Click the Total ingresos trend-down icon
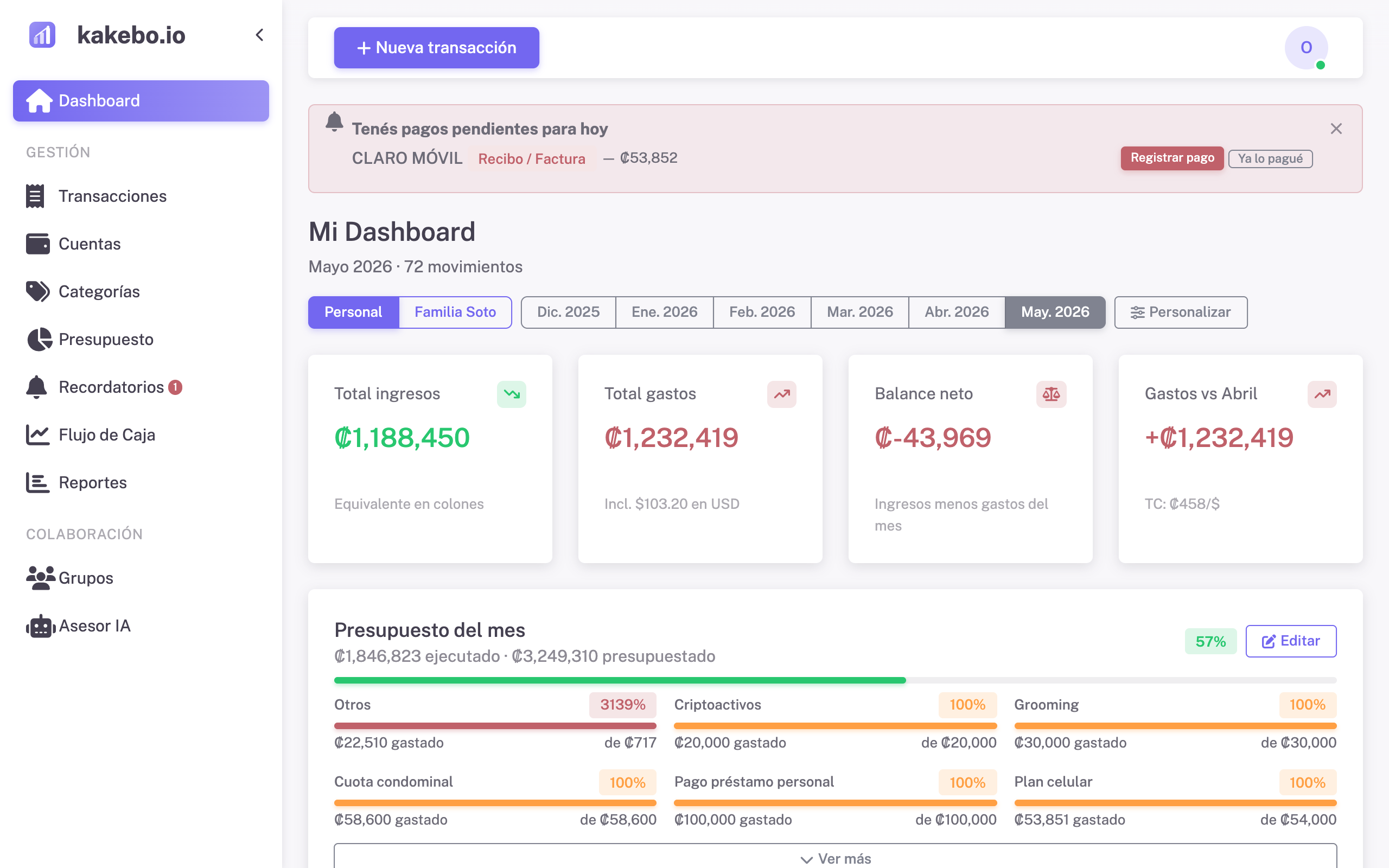This screenshot has width=1389, height=868. pyautogui.click(x=512, y=394)
